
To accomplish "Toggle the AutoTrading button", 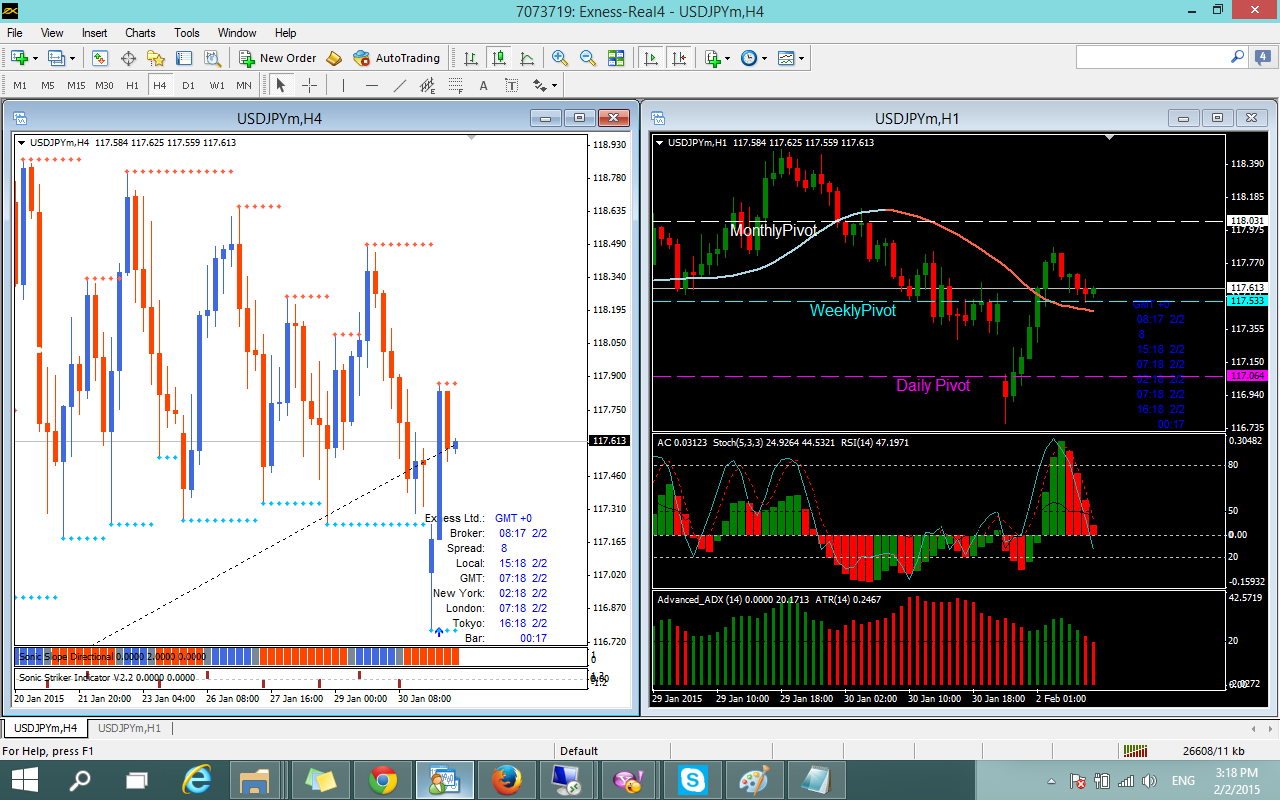I will [395, 58].
